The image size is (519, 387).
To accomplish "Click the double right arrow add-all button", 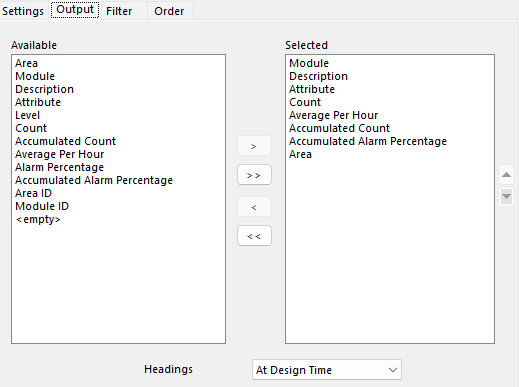I will tap(254, 175).
